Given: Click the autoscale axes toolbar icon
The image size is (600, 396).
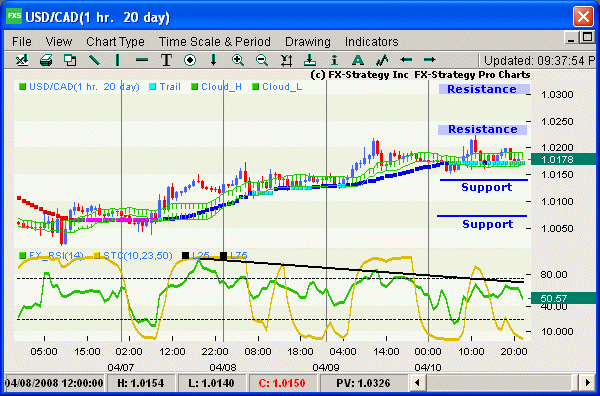Looking at the screenshot, I should 286,60.
